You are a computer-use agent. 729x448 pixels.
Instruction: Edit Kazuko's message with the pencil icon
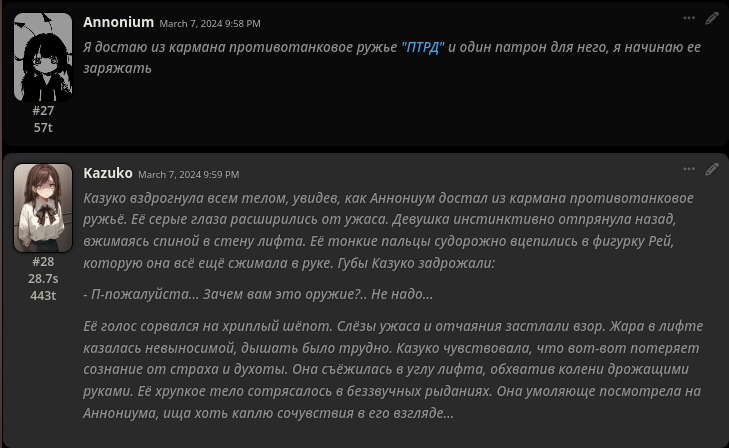(712, 169)
